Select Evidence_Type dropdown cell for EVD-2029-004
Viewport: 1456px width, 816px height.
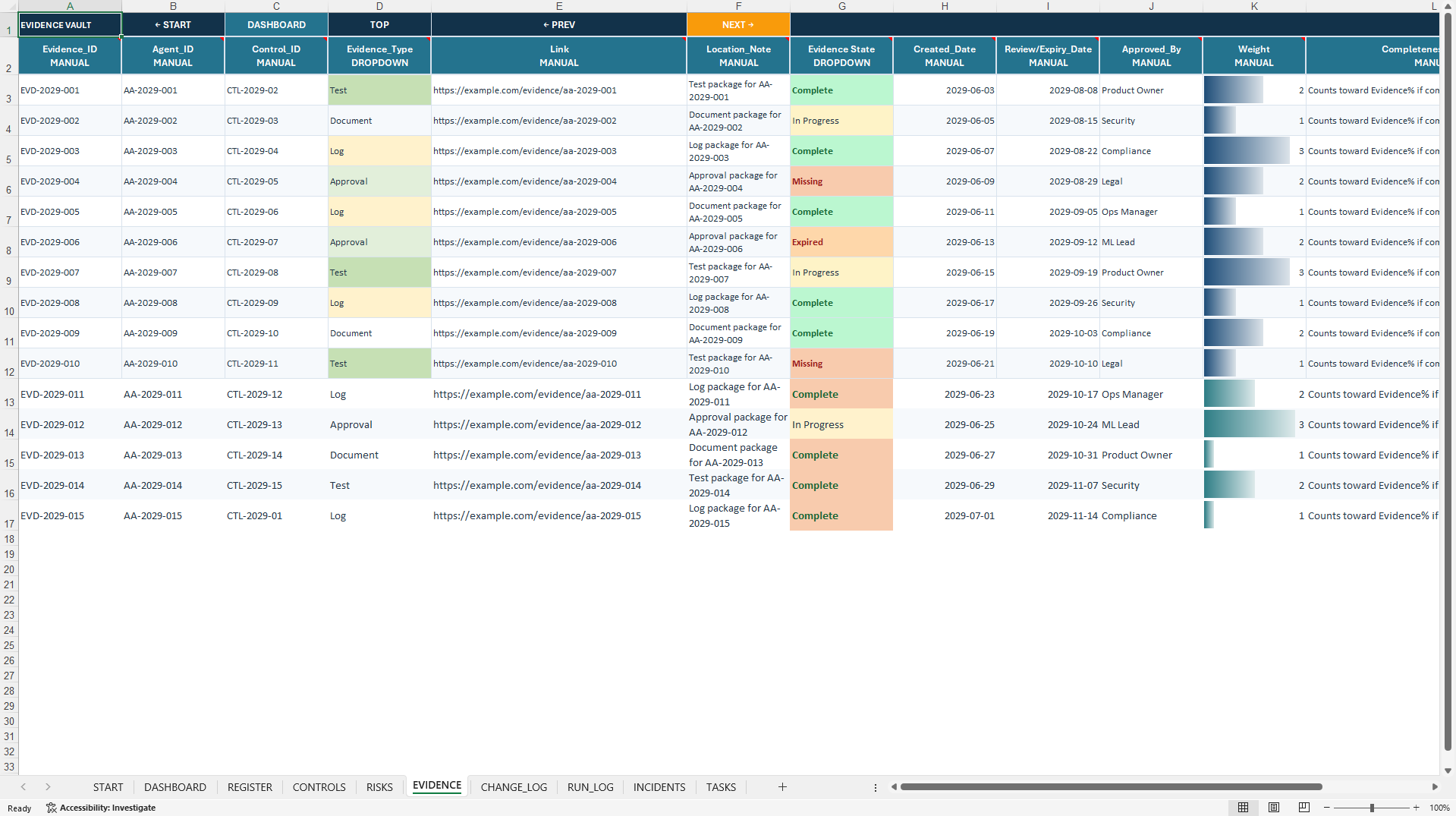click(x=379, y=181)
